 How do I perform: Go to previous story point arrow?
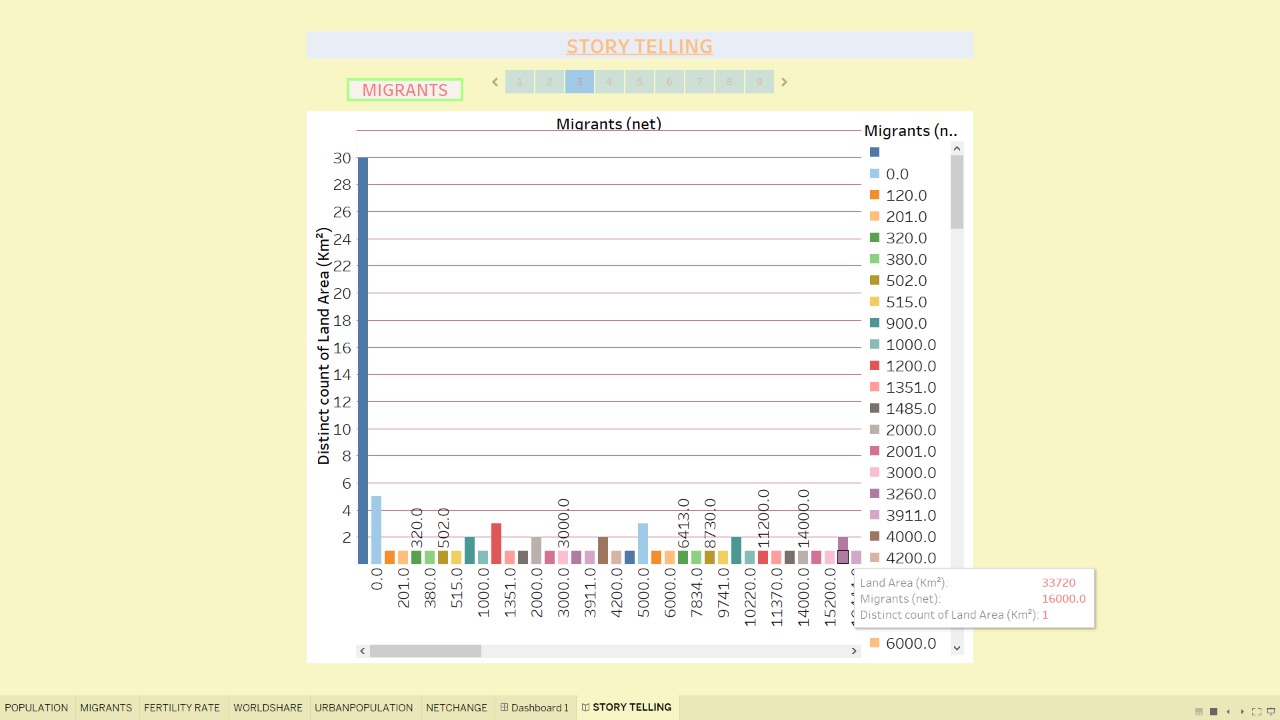point(494,82)
